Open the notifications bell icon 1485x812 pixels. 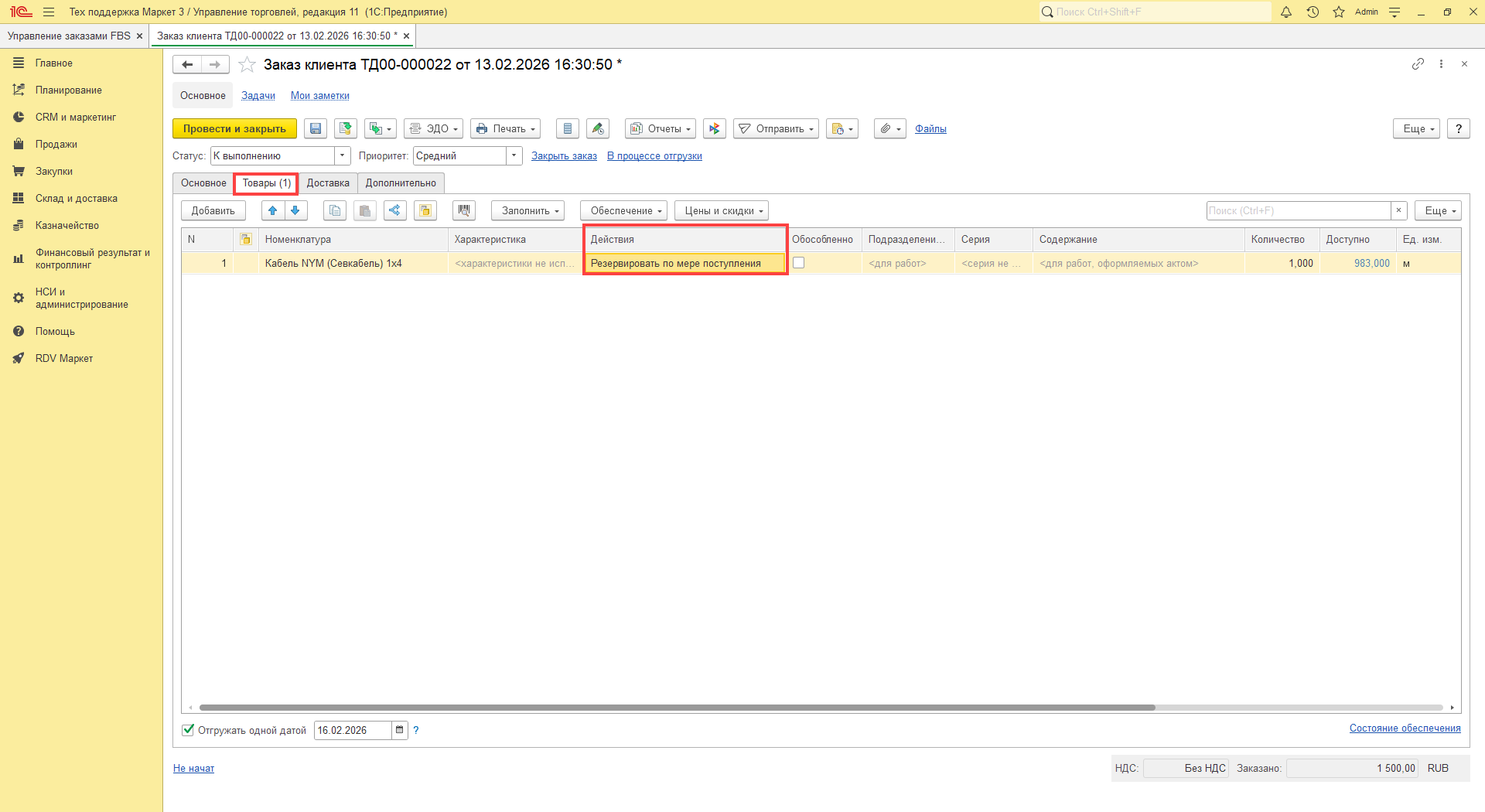point(1286,12)
